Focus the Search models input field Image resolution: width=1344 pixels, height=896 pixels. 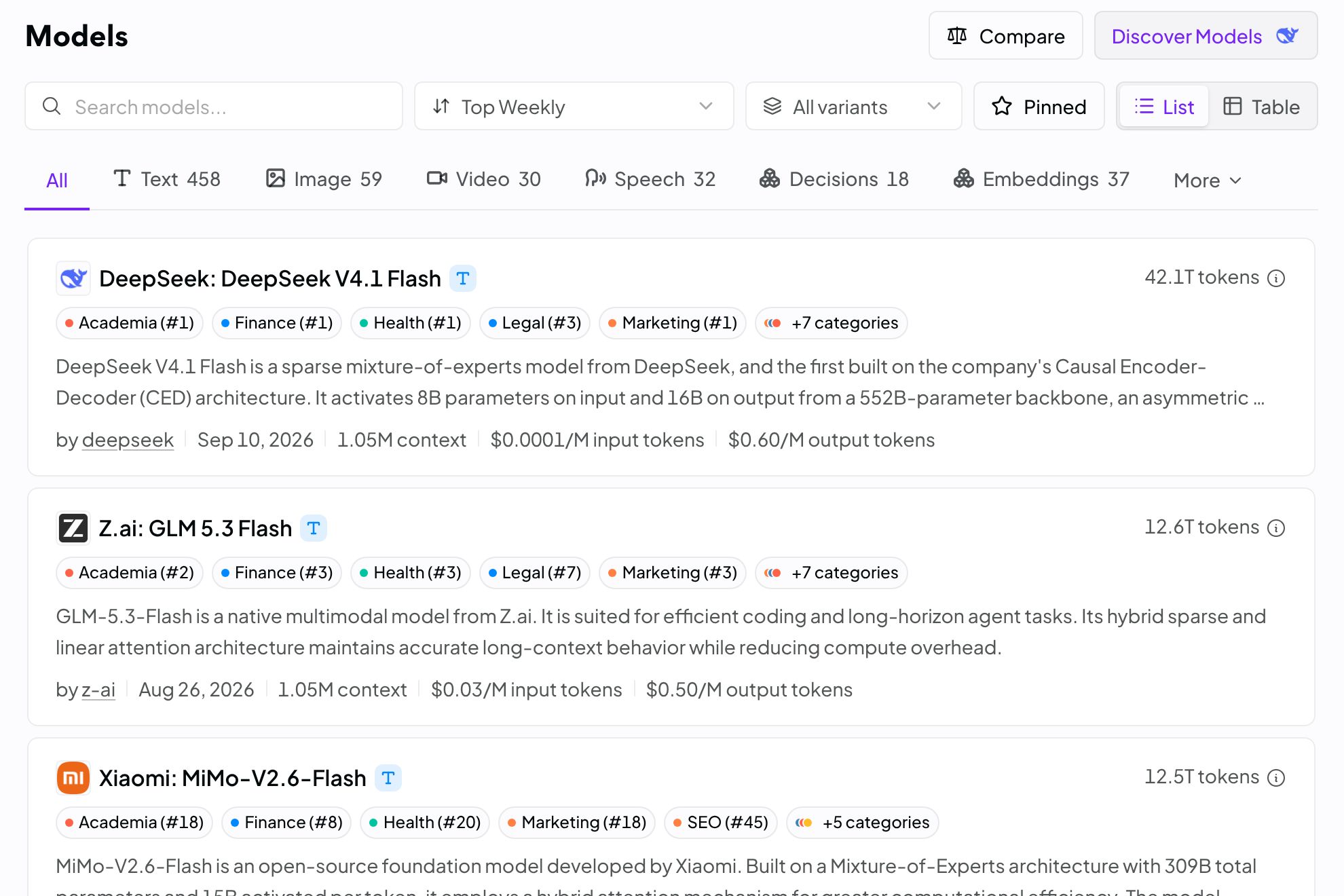pos(214,107)
